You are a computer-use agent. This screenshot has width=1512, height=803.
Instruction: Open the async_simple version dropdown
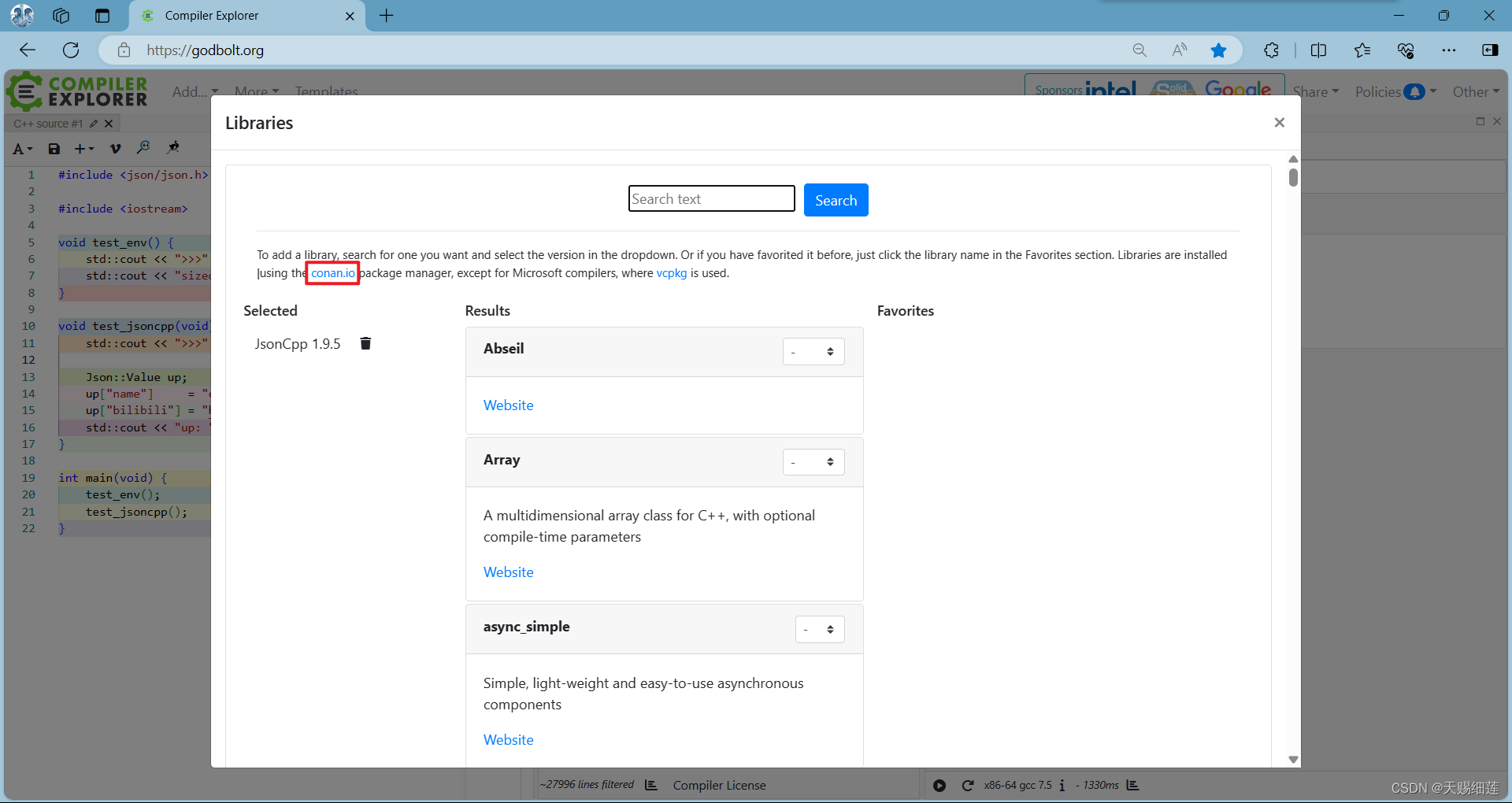pyautogui.click(x=820, y=630)
